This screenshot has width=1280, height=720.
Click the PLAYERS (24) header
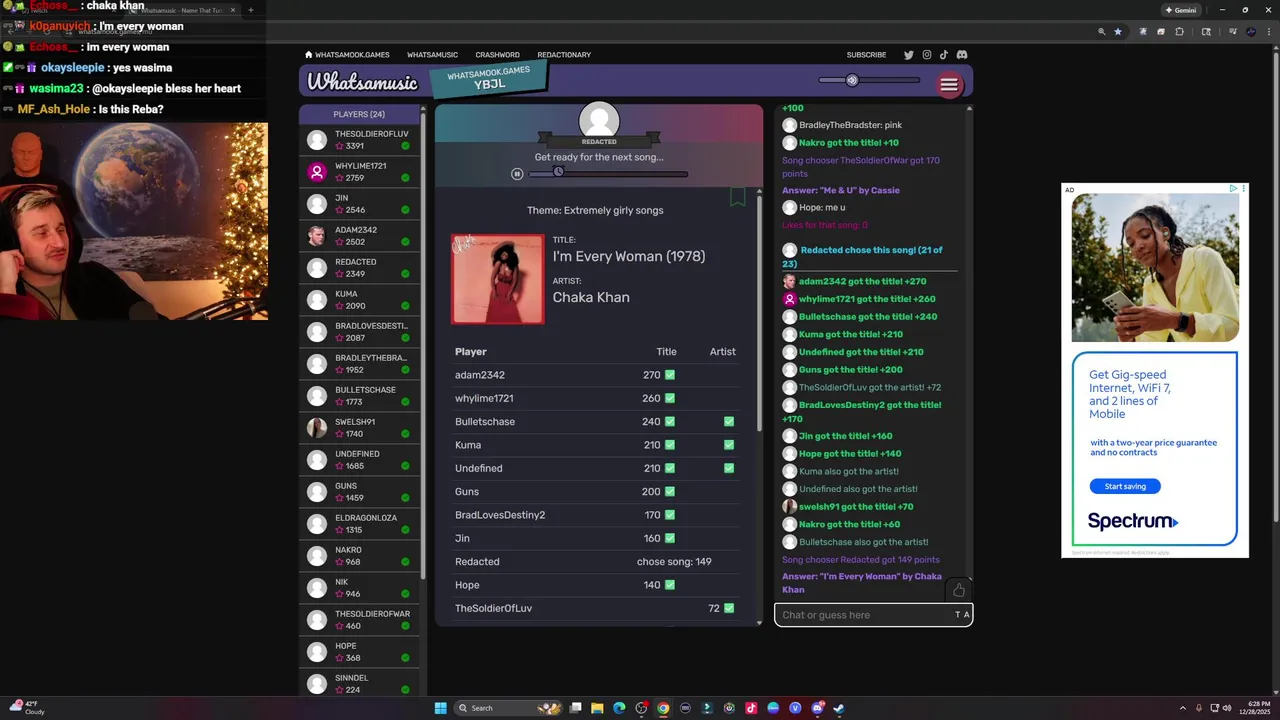(359, 114)
